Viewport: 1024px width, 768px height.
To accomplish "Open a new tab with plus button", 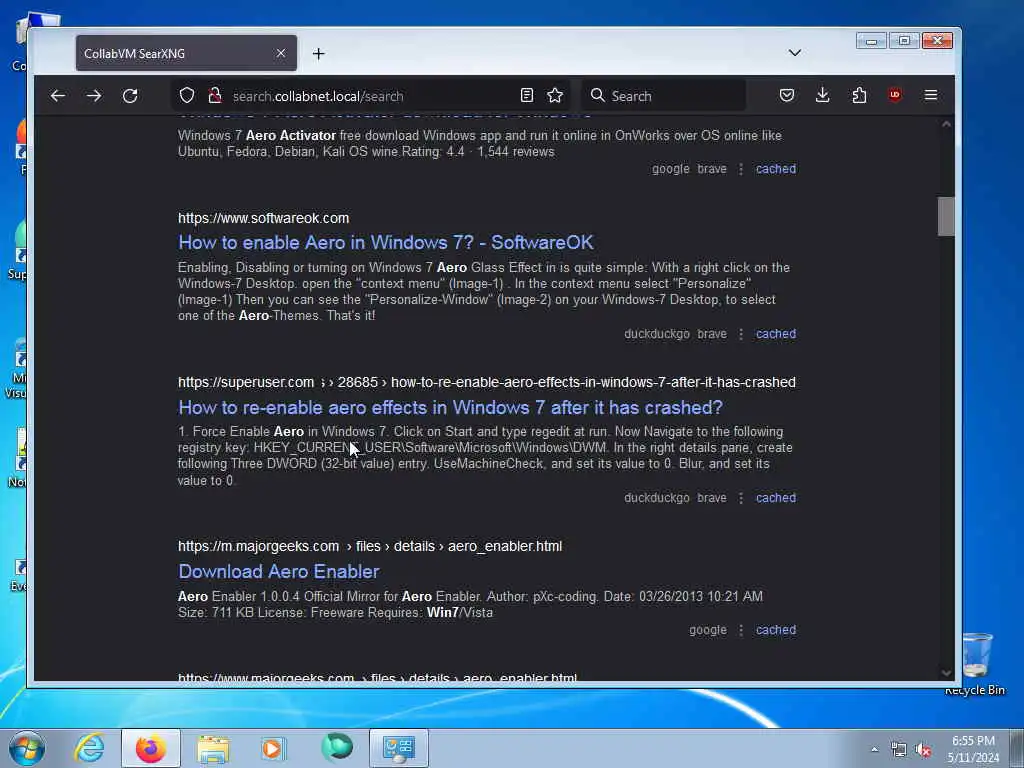I will click(x=319, y=54).
